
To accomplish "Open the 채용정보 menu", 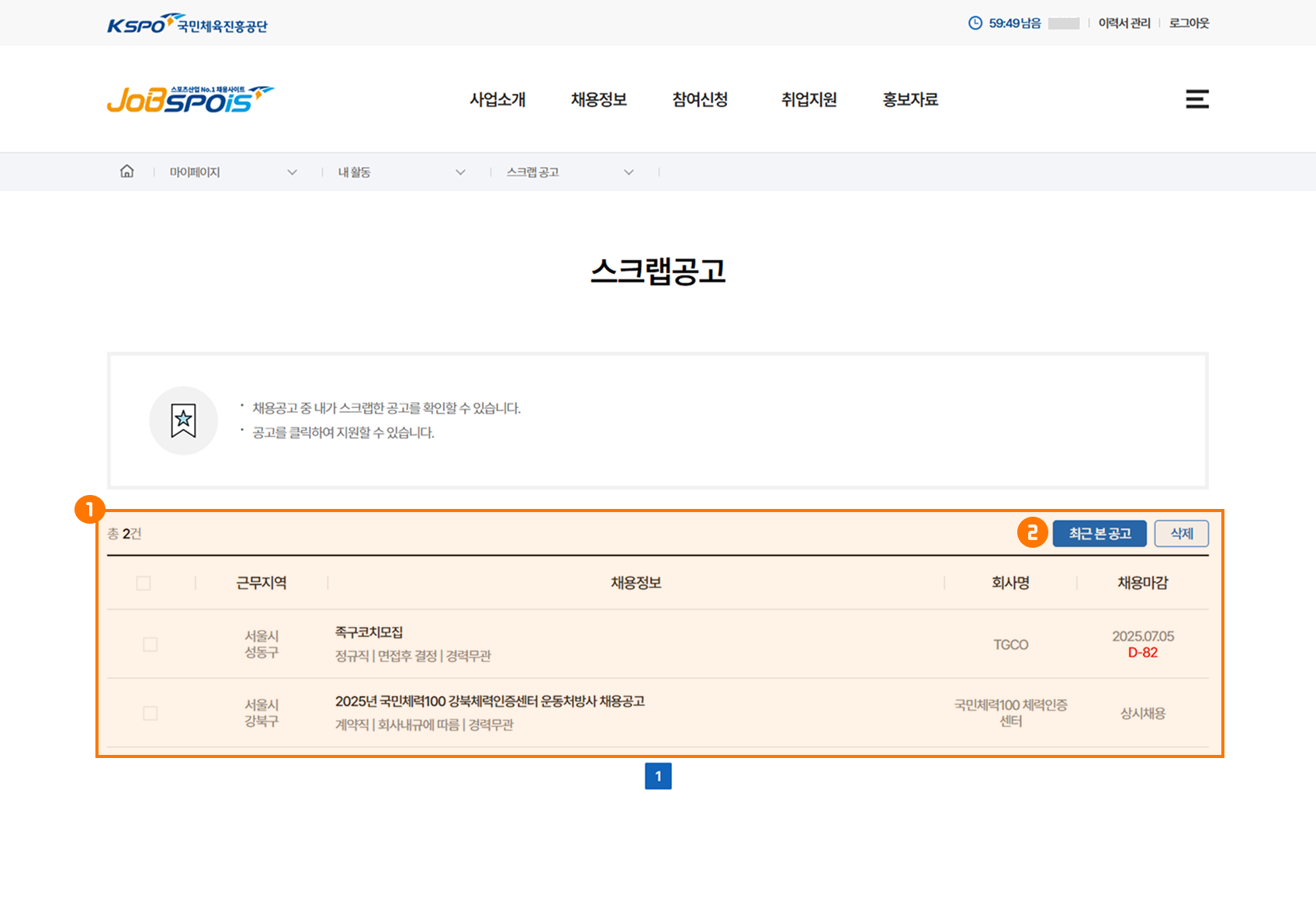I will [x=598, y=99].
